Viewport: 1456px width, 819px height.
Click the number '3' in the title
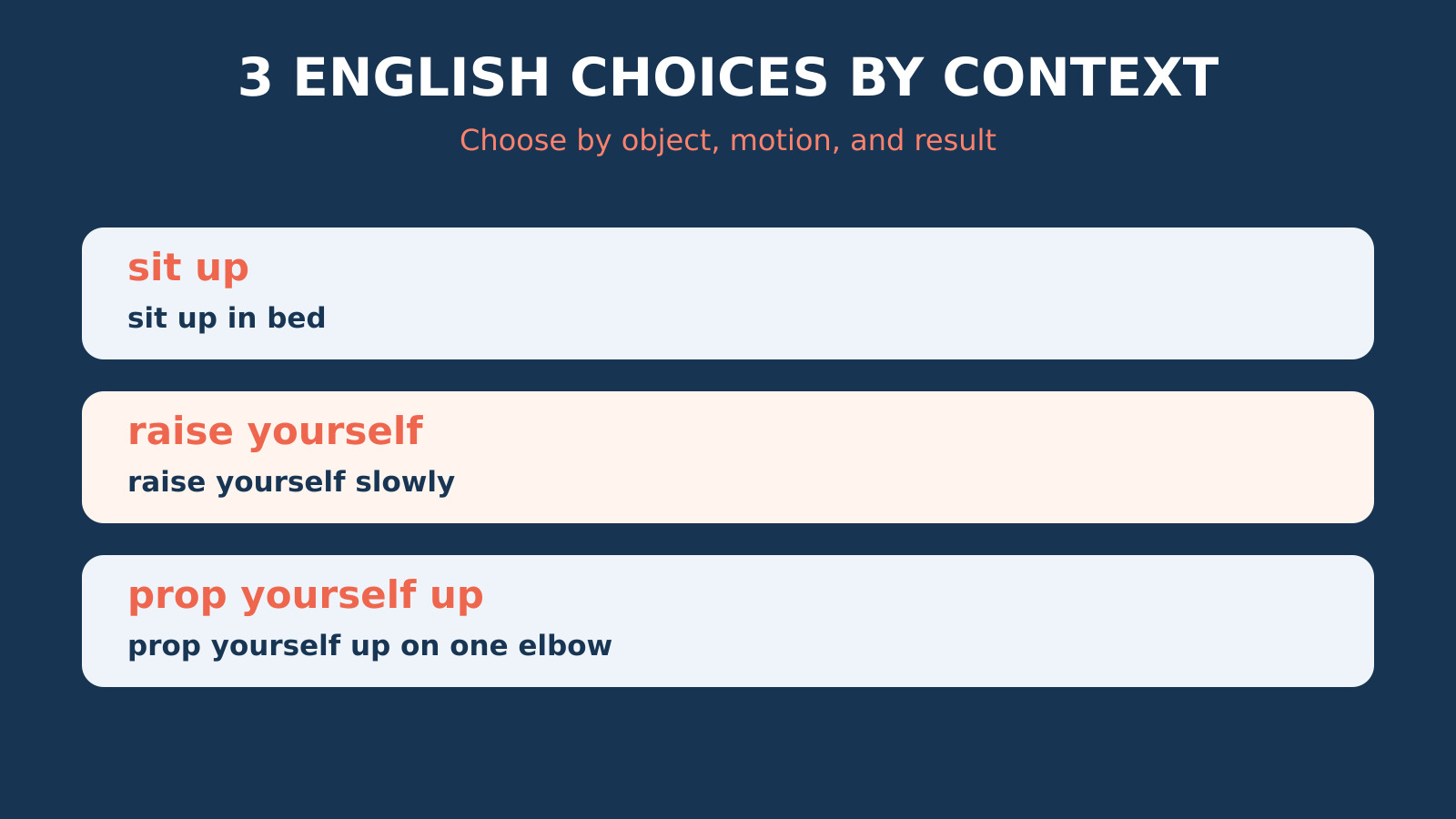click(x=255, y=78)
